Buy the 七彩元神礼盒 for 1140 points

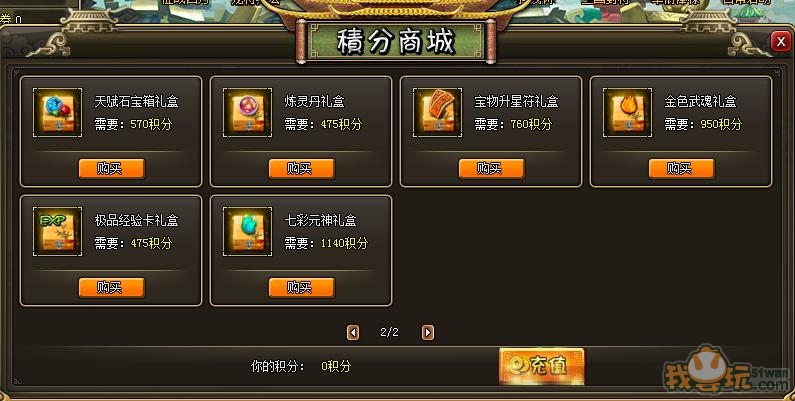point(302,288)
